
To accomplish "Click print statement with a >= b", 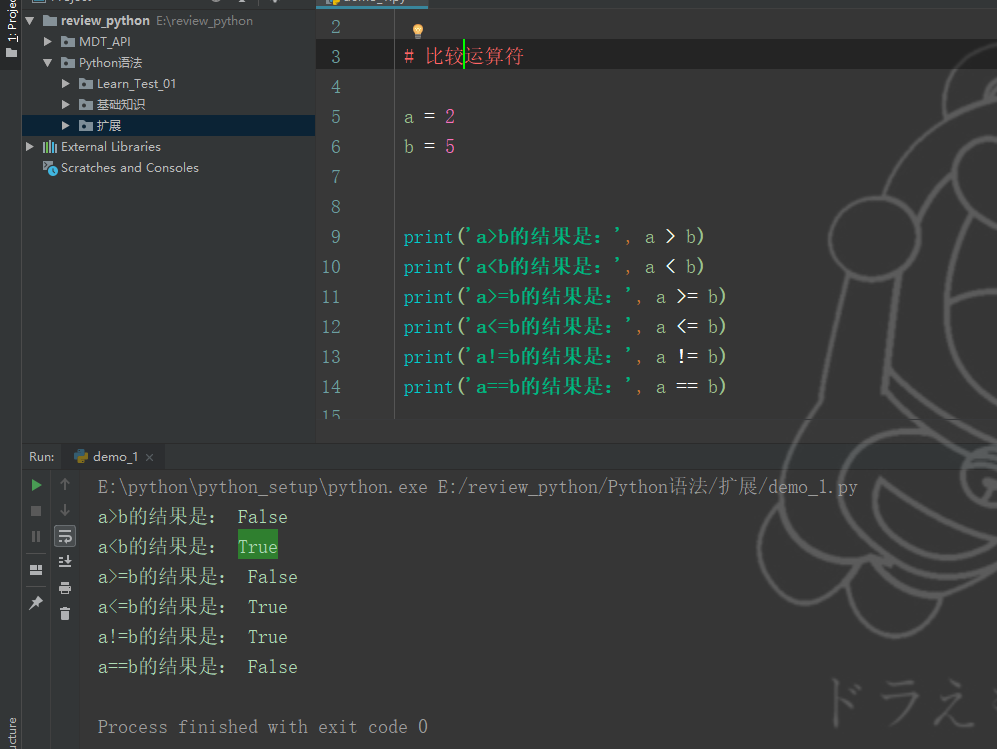I will (565, 297).
